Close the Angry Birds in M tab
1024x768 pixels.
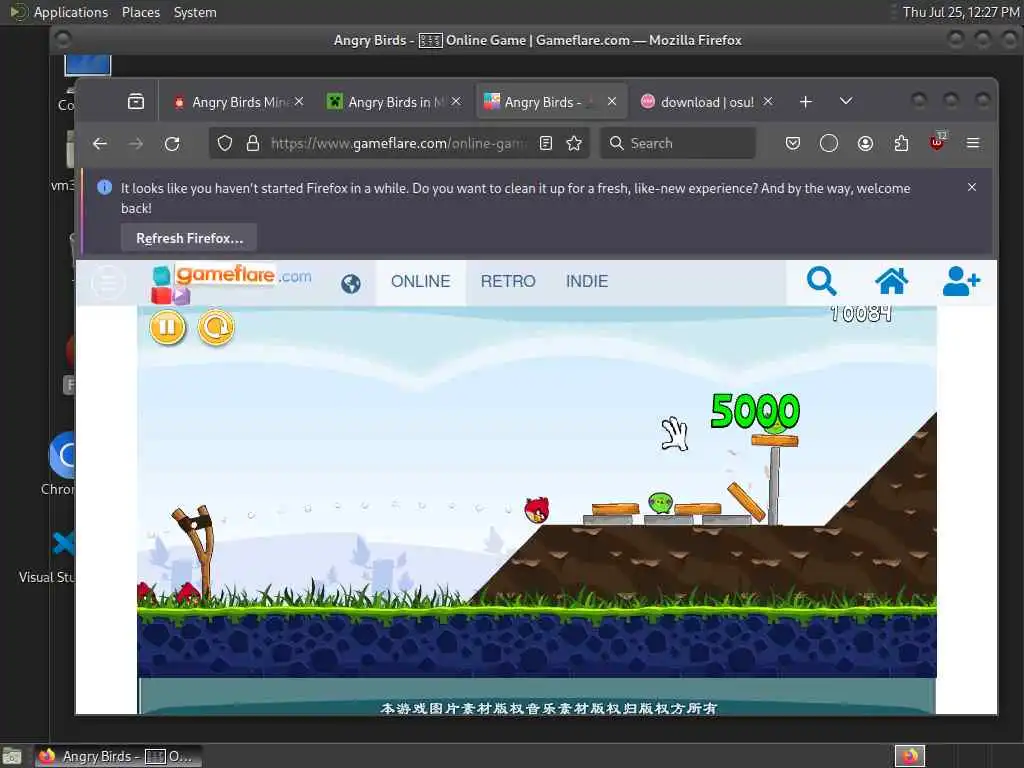pos(456,101)
